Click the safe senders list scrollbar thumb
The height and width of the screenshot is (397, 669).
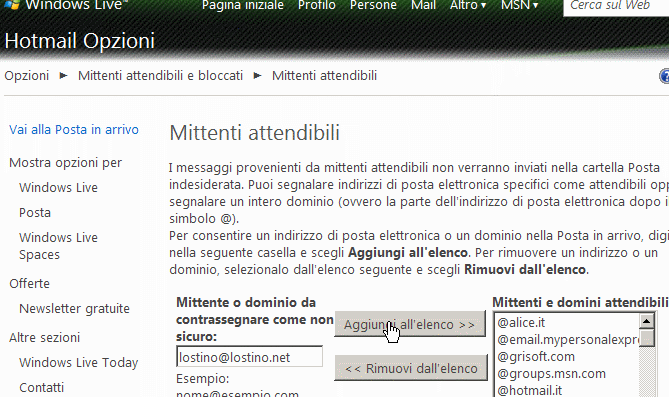tap(647, 338)
